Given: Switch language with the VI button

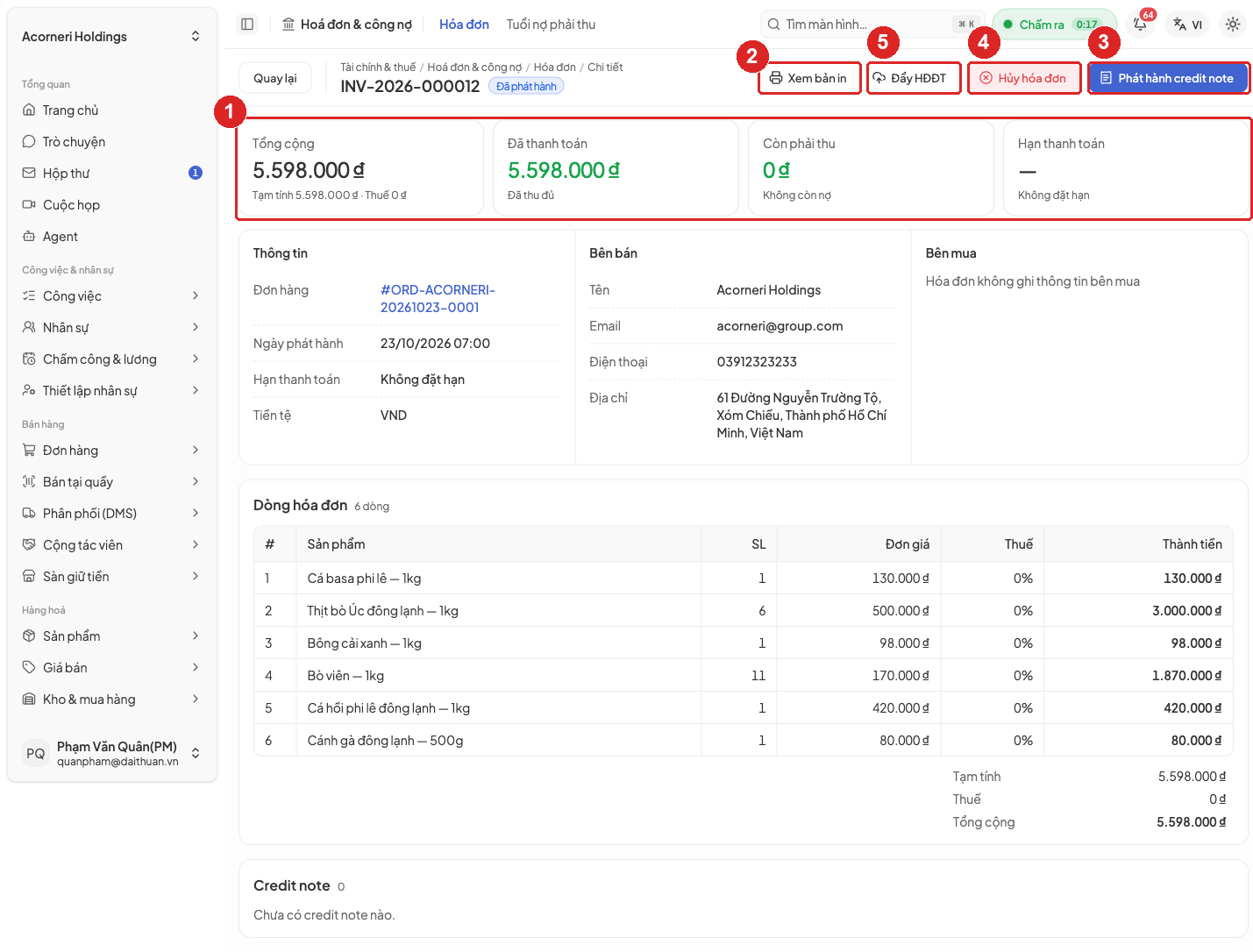Looking at the screenshot, I should 1188,25.
